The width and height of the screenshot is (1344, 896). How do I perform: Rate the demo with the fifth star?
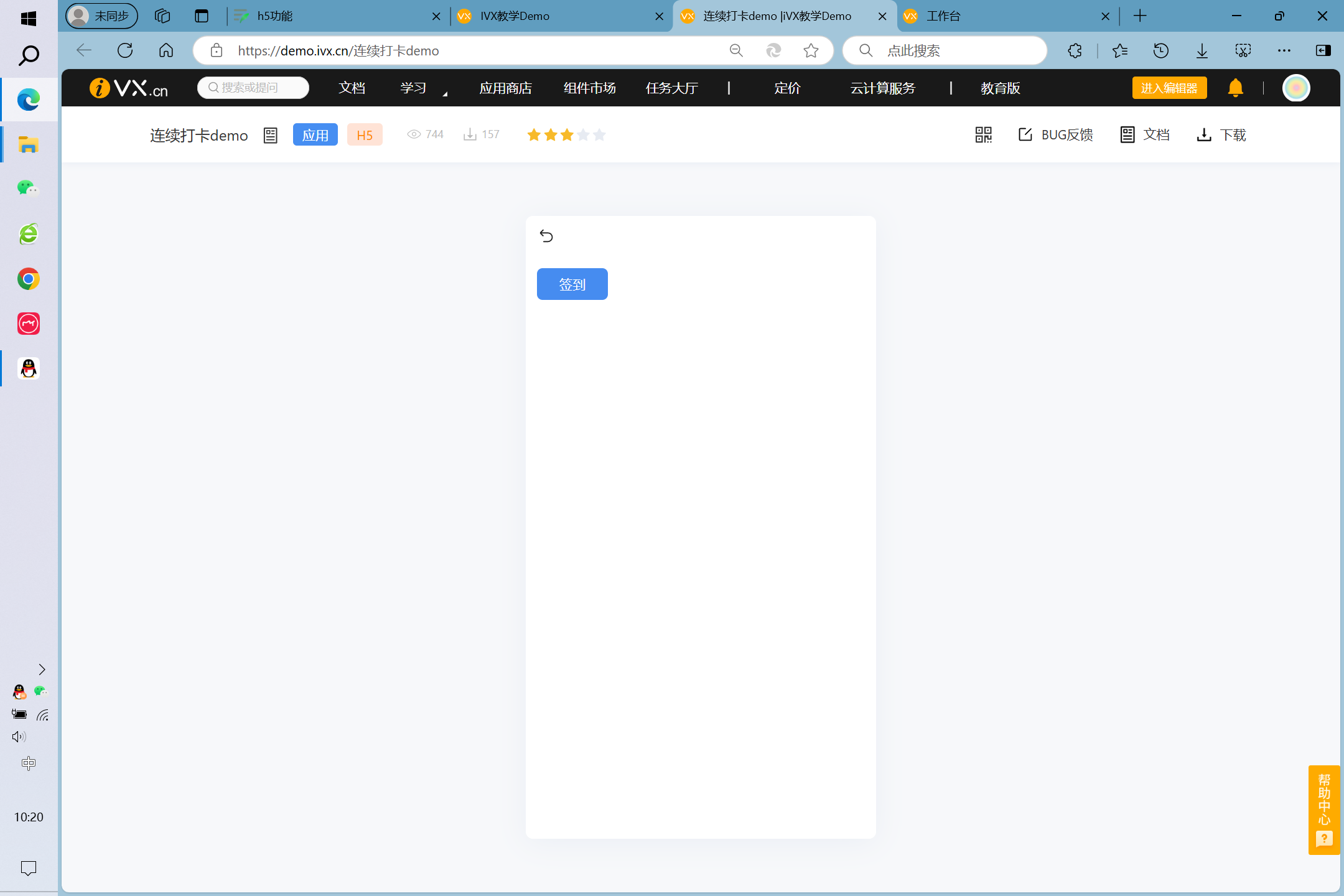pyautogui.click(x=599, y=134)
